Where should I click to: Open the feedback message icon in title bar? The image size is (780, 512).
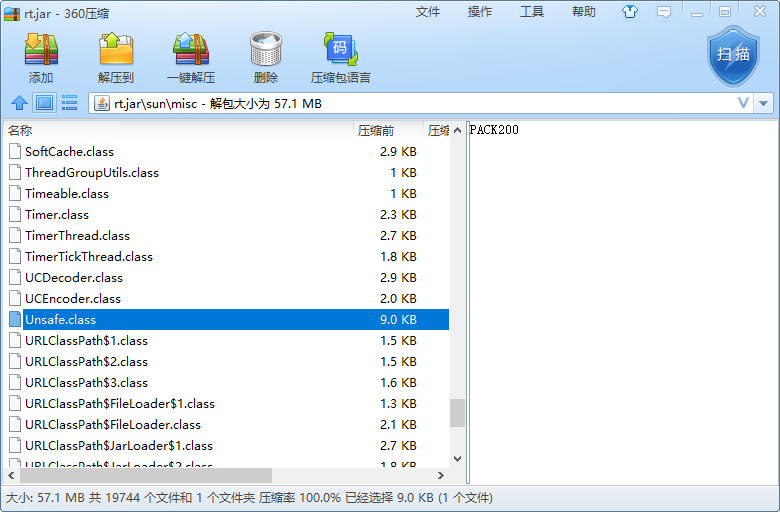coord(664,11)
